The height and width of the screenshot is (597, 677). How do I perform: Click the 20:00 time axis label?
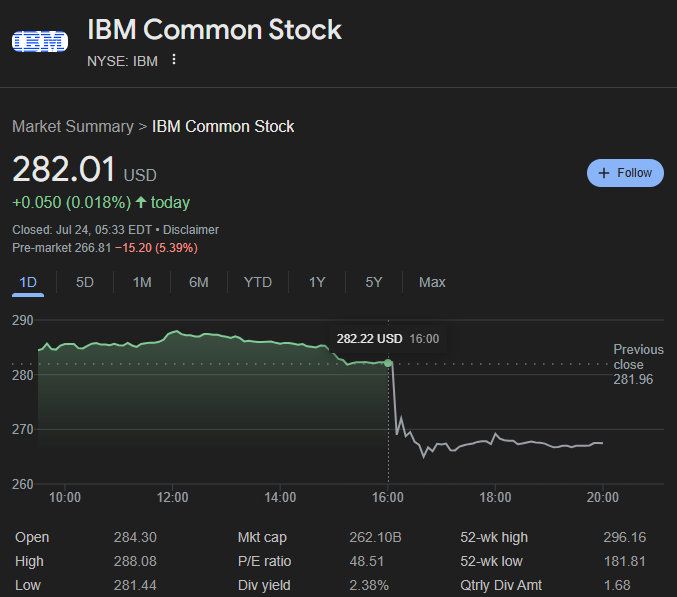pyautogui.click(x=603, y=497)
